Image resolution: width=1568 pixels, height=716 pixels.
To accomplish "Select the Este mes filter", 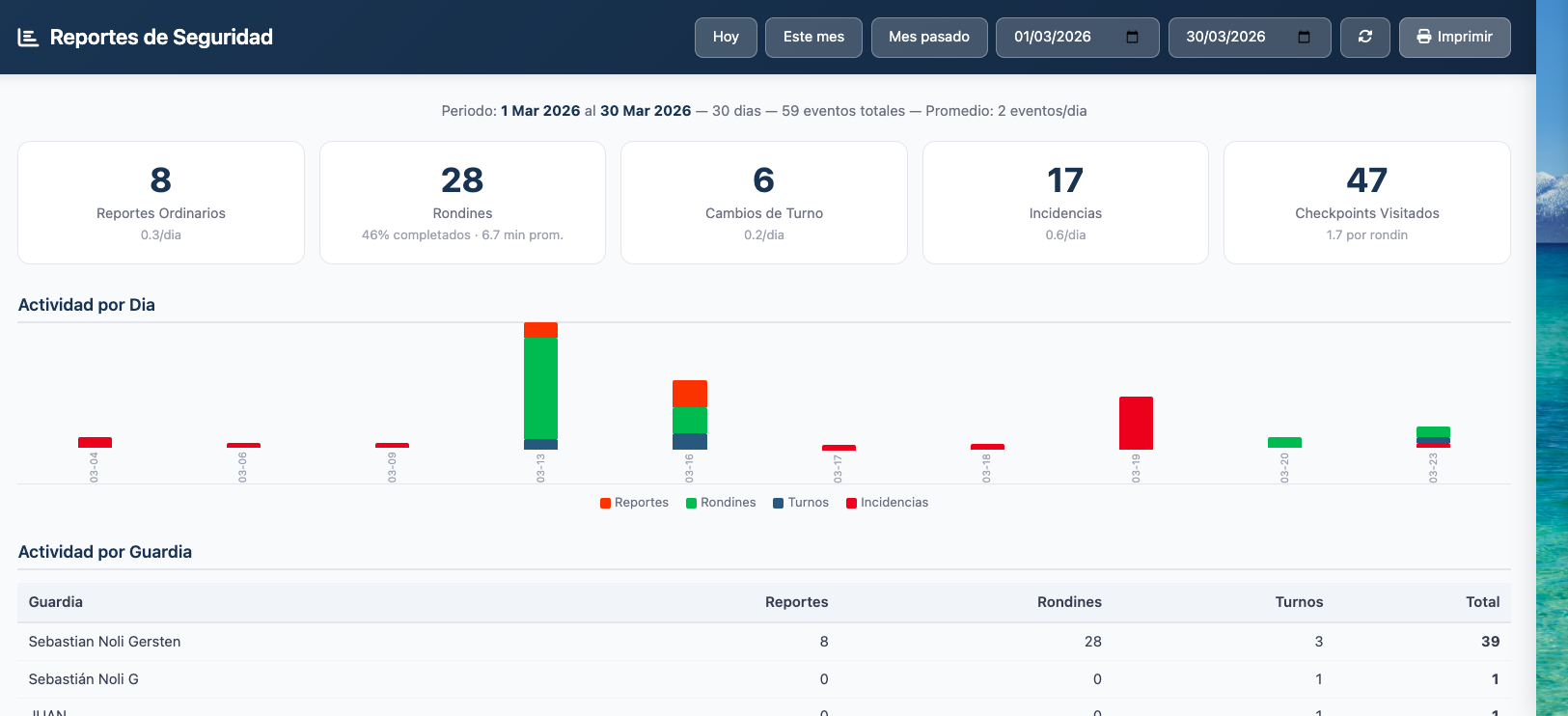I will (813, 37).
